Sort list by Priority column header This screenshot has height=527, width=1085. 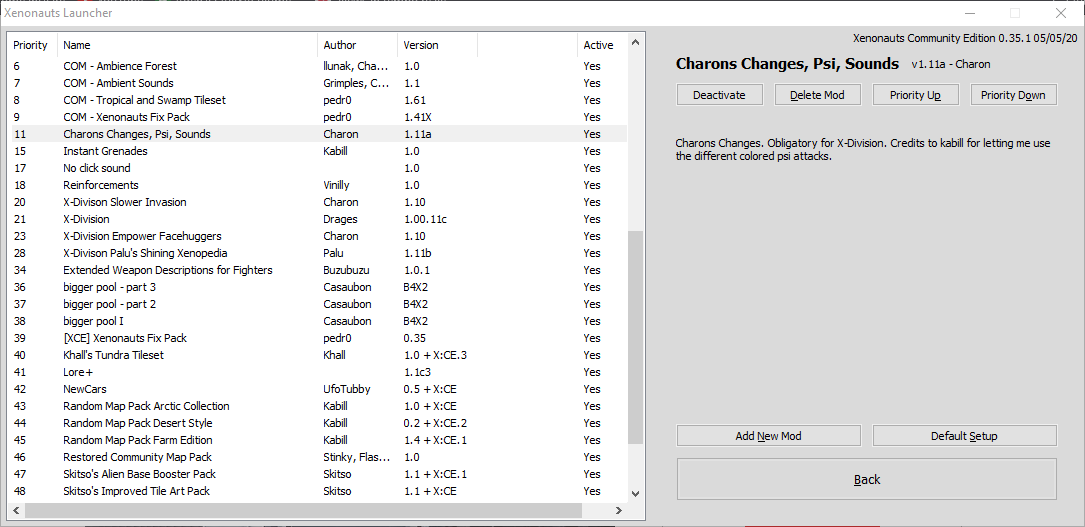pyautogui.click(x=33, y=45)
